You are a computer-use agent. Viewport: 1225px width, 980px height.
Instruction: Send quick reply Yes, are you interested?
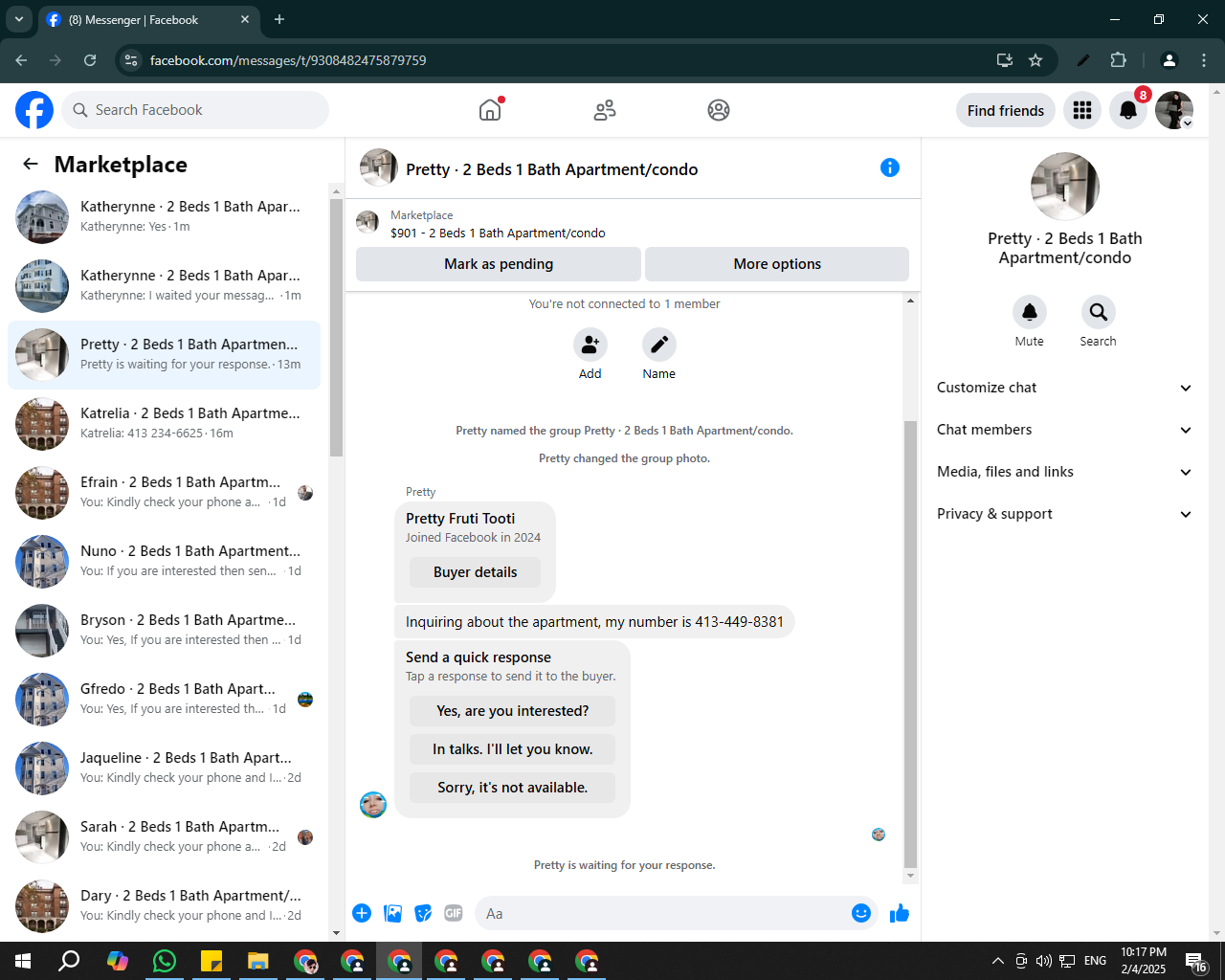[512, 711]
